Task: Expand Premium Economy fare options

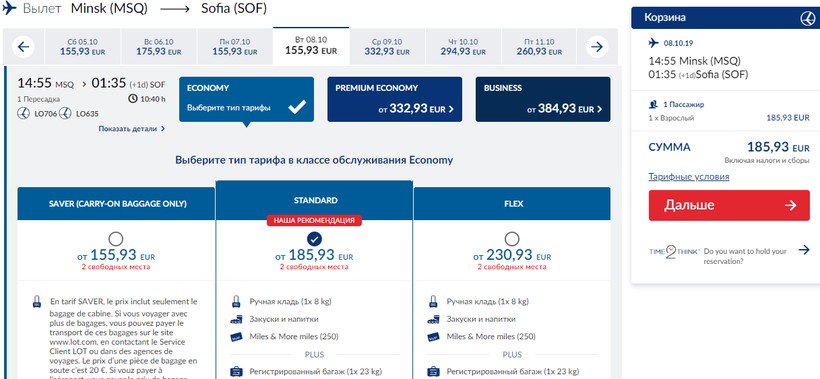Action: (x=395, y=99)
